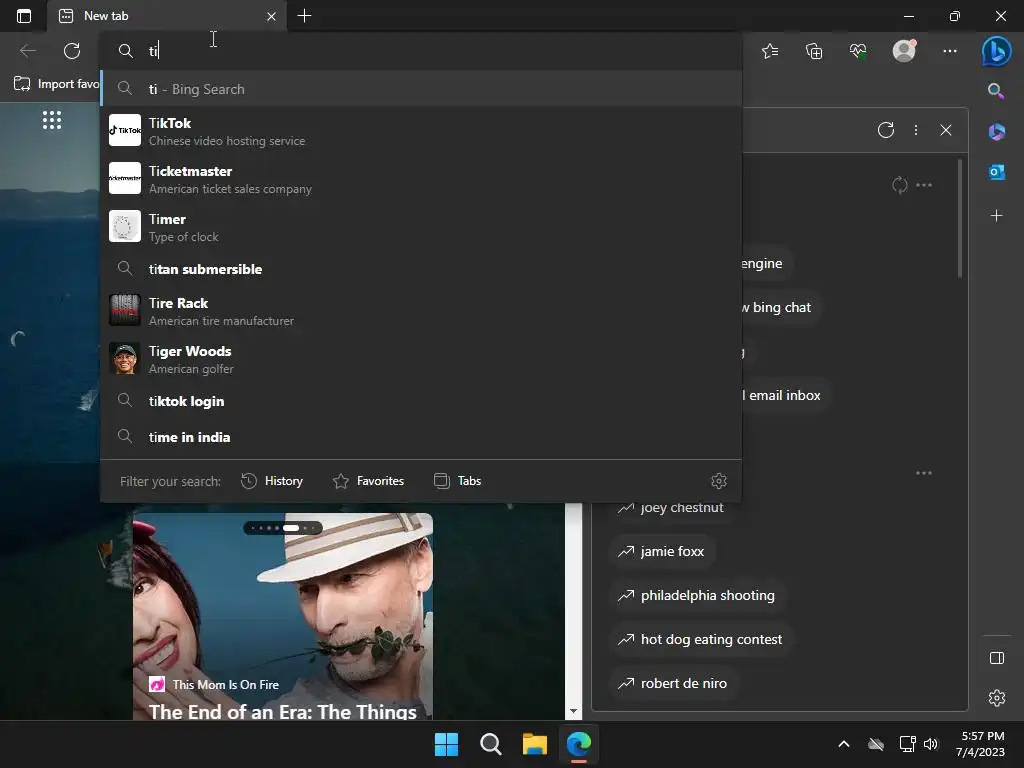The width and height of the screenshot is (1024, 768).
Task: Open Windows taskbar Search
Action: pos(490,744)
